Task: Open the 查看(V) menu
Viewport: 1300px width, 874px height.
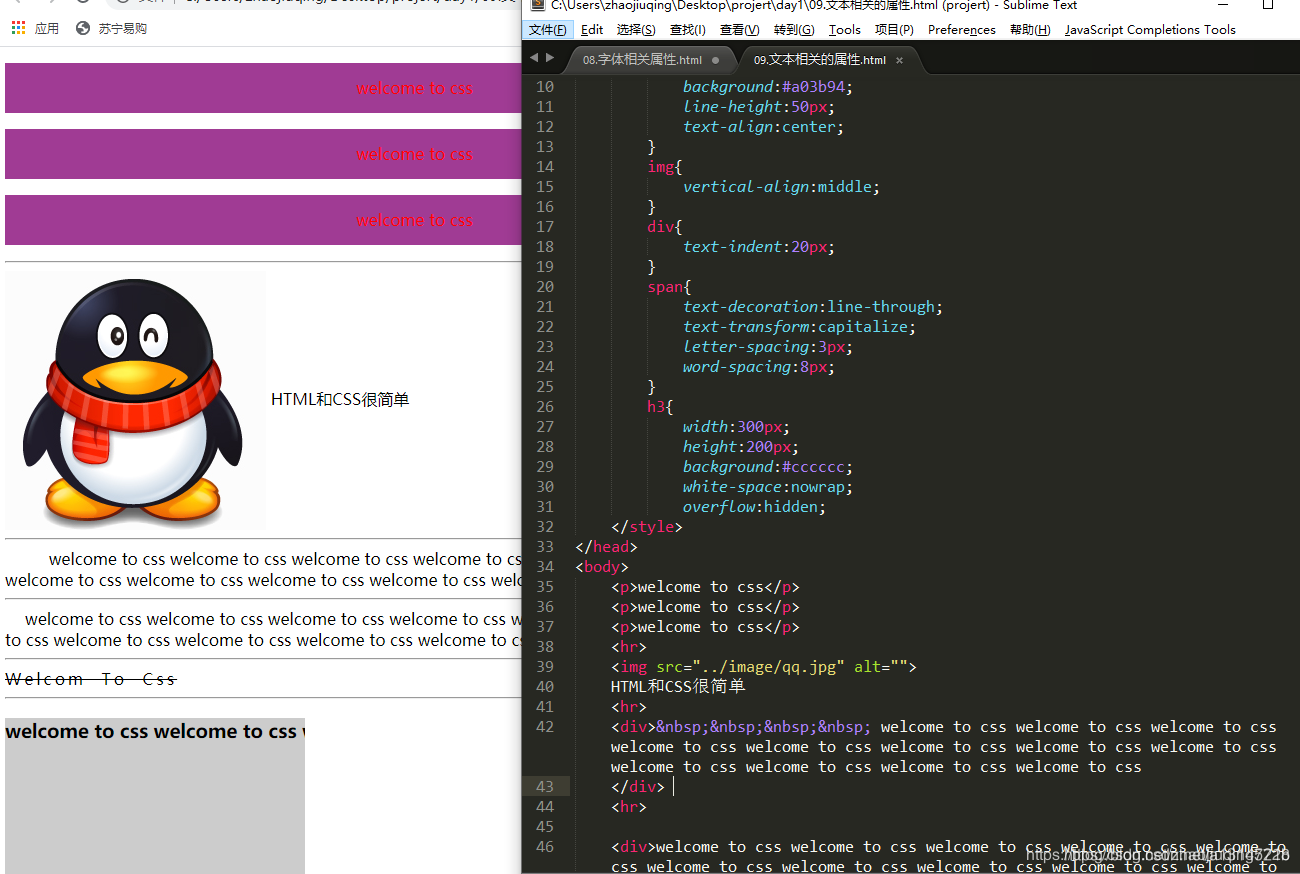Action: (739, 30)
